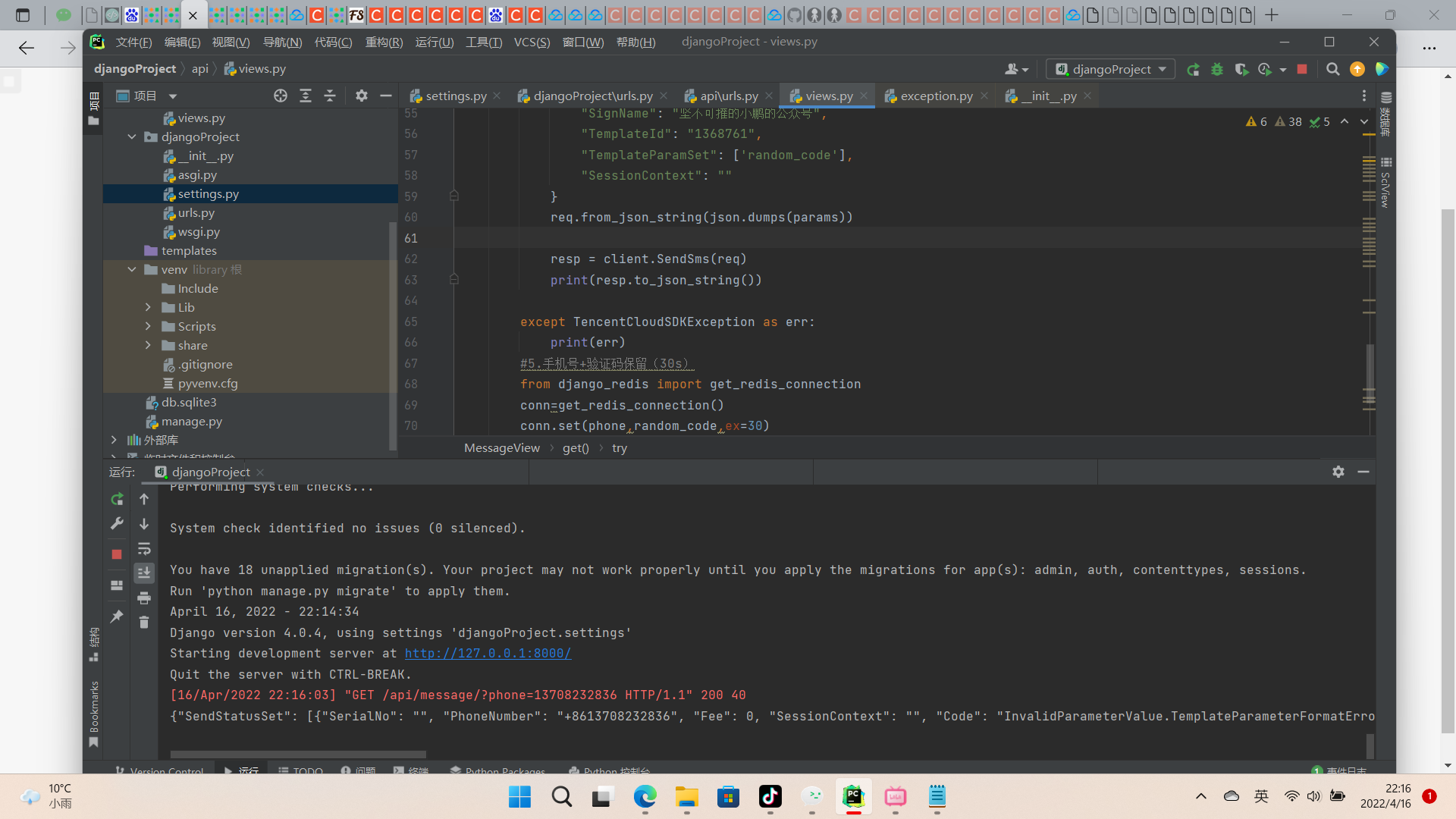The width and height of the screenshot is (1456, 819).
Task: Toggle the layout icon in Run panel
Action: tap(117, 585)
